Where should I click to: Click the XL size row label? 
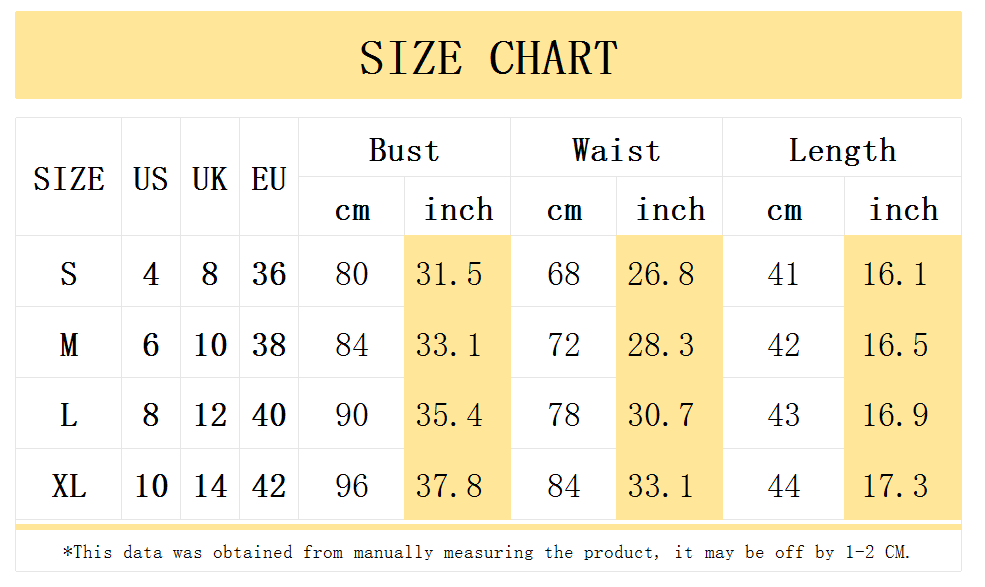click(x=68, y=485)
